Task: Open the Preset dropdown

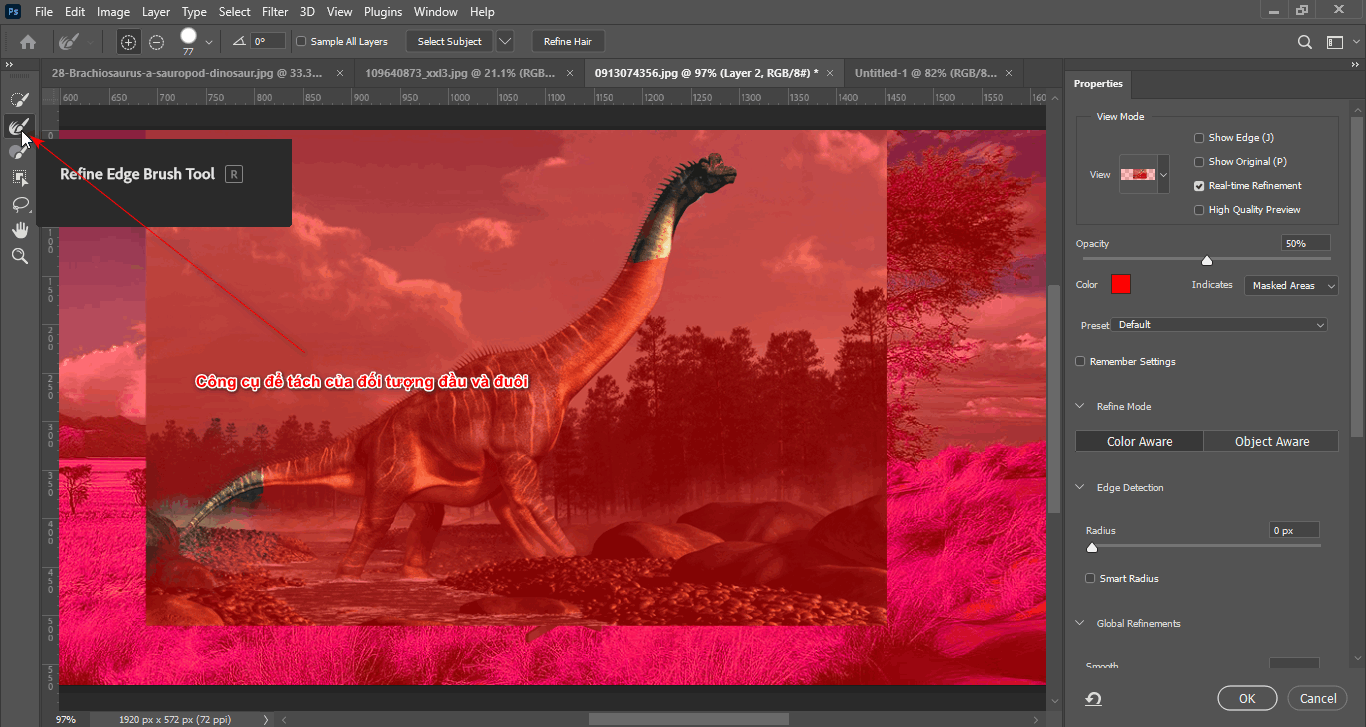Action: 1219,324
